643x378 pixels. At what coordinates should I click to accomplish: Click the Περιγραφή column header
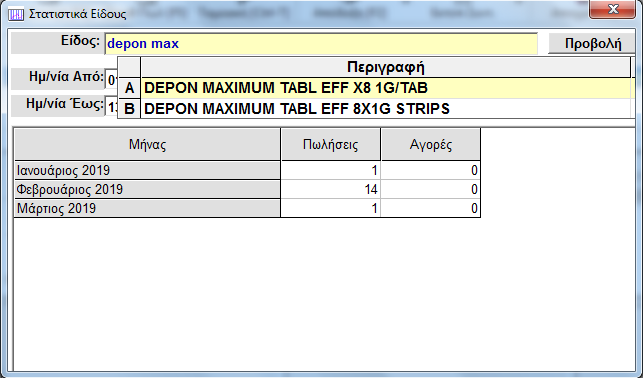point(385,67)
